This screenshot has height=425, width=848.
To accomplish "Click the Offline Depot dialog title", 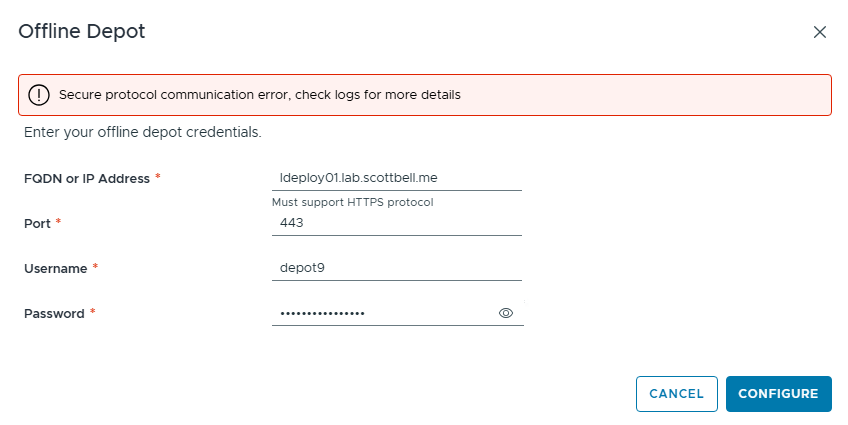I will pyautogui.click(x=82, y=32).
